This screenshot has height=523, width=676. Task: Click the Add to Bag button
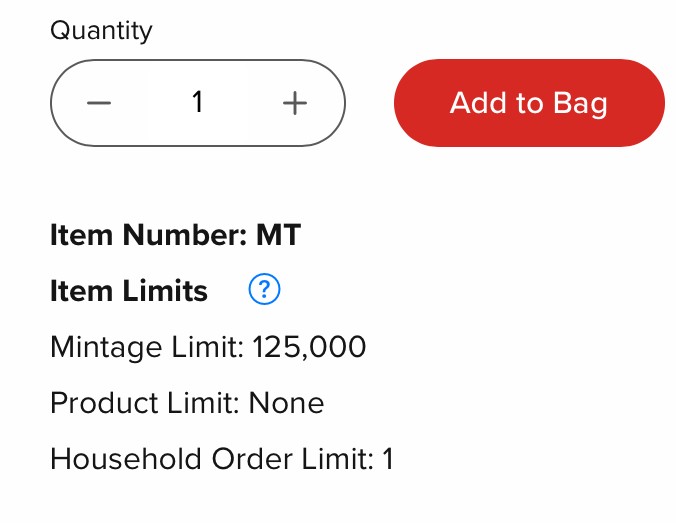[x=529, y=103]
